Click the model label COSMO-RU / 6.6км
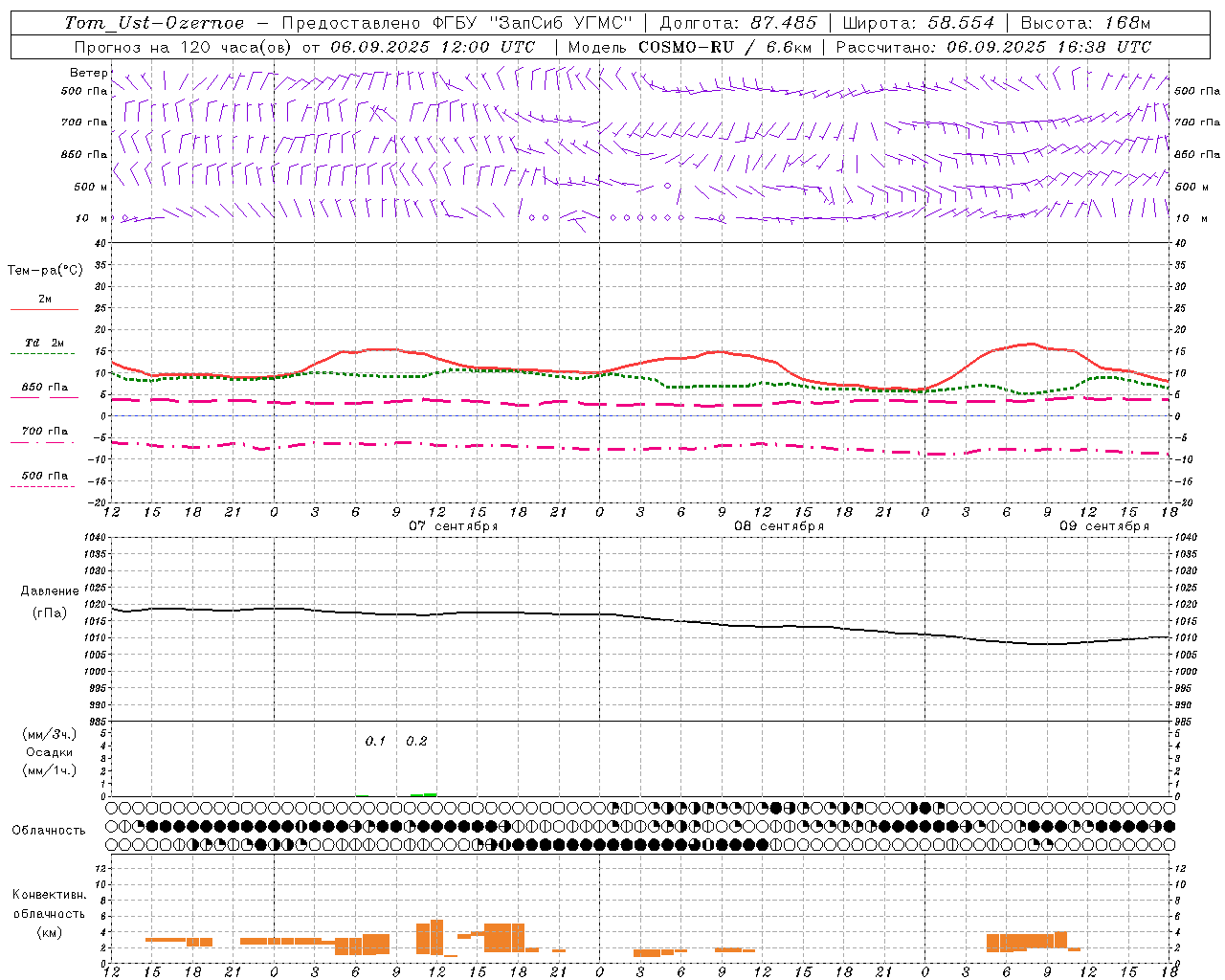Screen dimensions: 1225x980 [725, 47]
